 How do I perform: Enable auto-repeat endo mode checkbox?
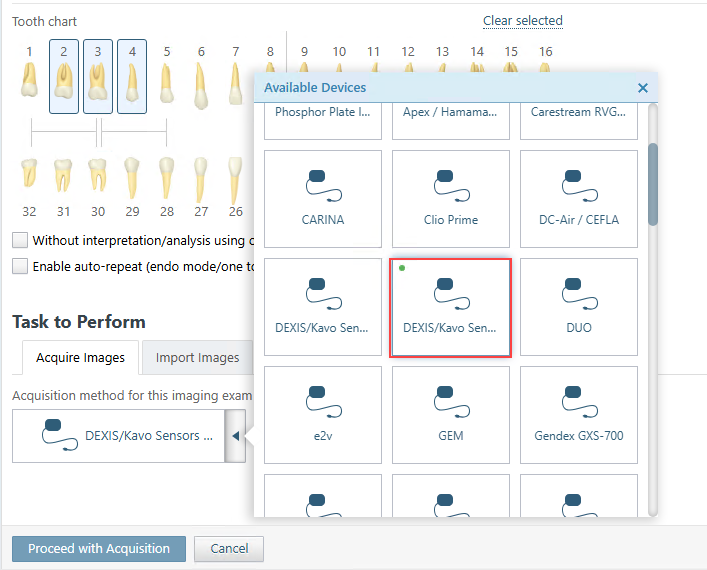pos(20,266)
